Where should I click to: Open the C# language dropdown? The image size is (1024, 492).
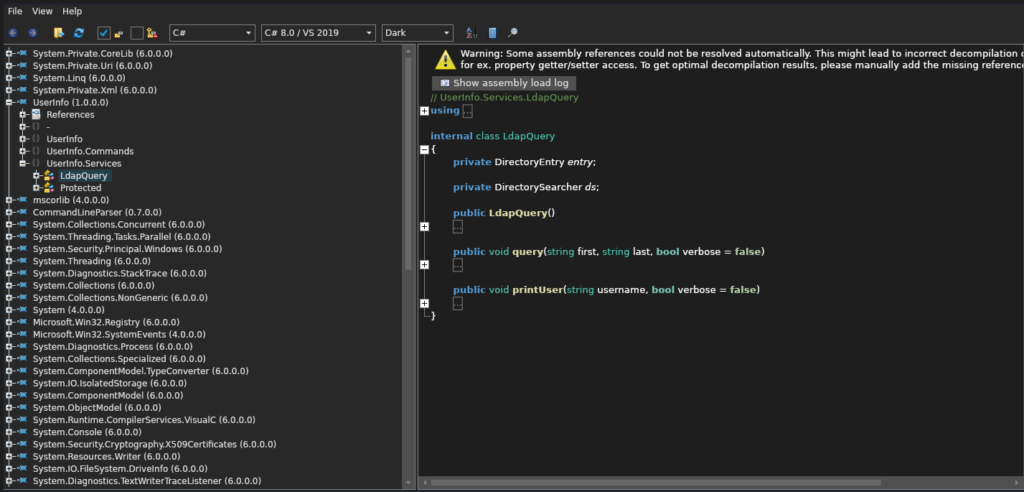point(212,33)
